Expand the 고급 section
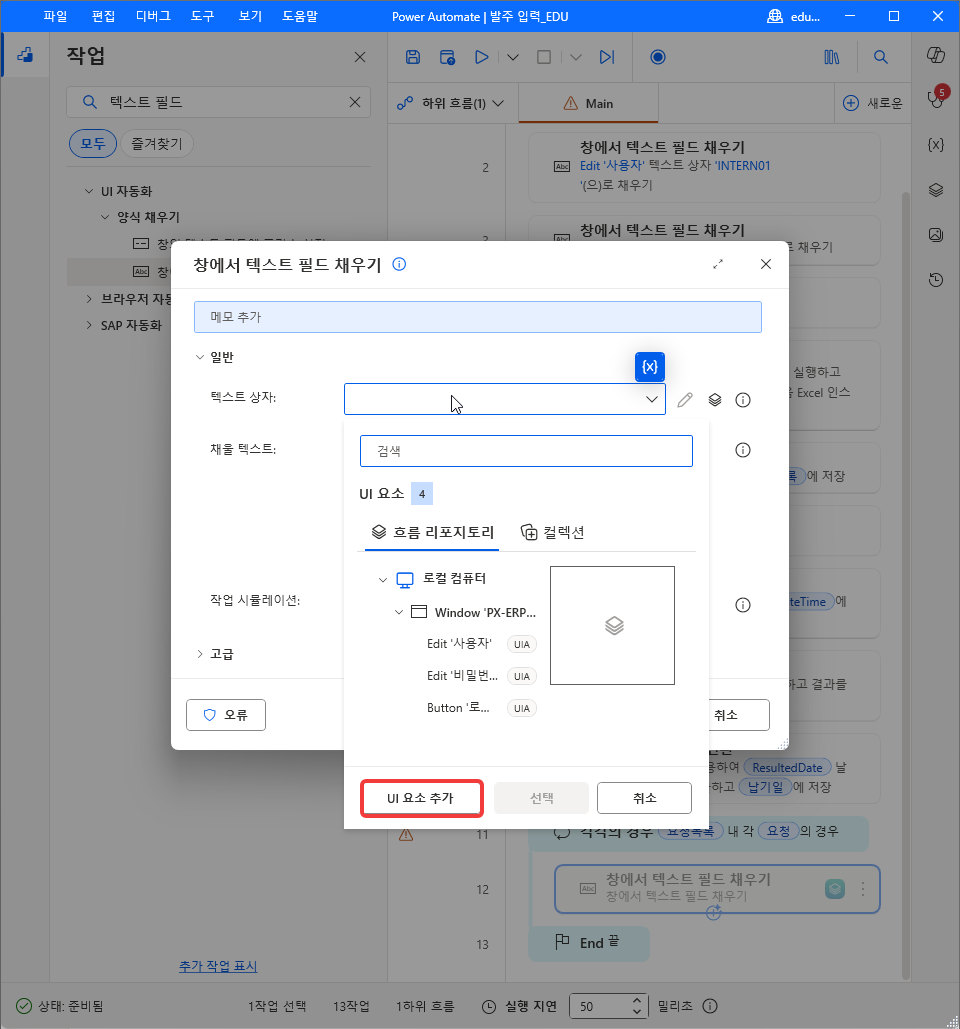Viewport: 960px width, 1029px height. tap(199, 654)
